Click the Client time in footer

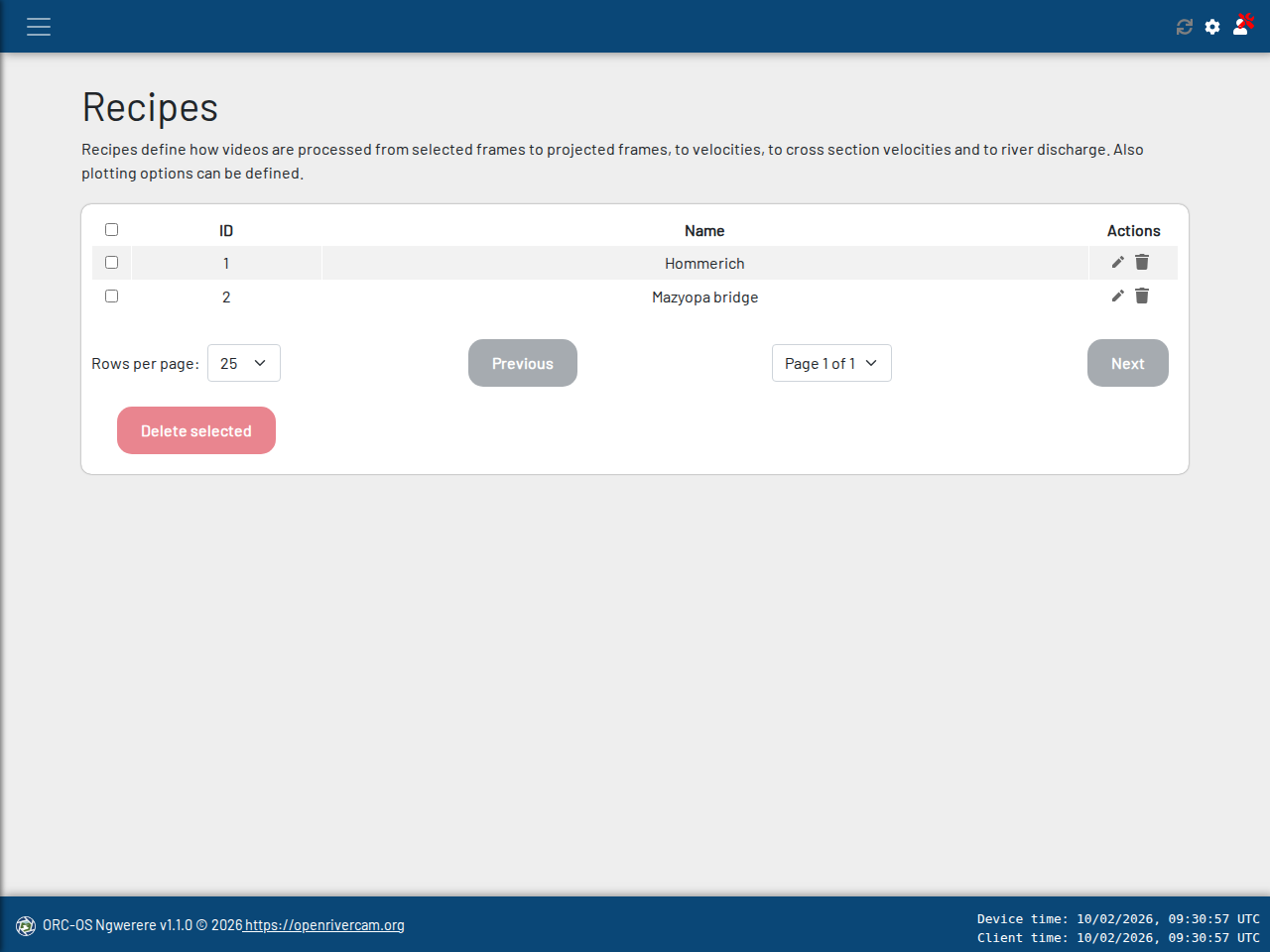1118,938
